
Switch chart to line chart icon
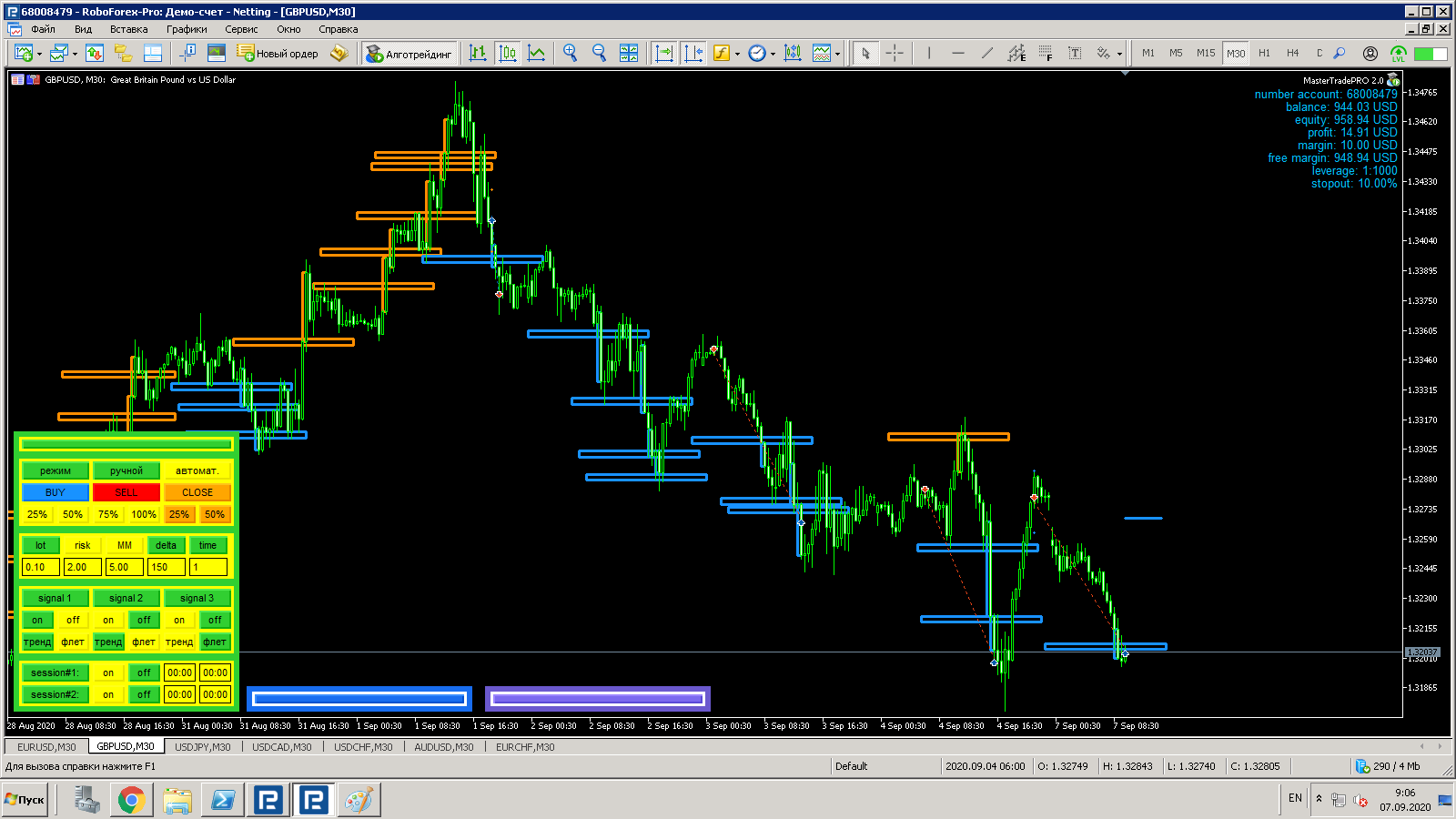537,54
